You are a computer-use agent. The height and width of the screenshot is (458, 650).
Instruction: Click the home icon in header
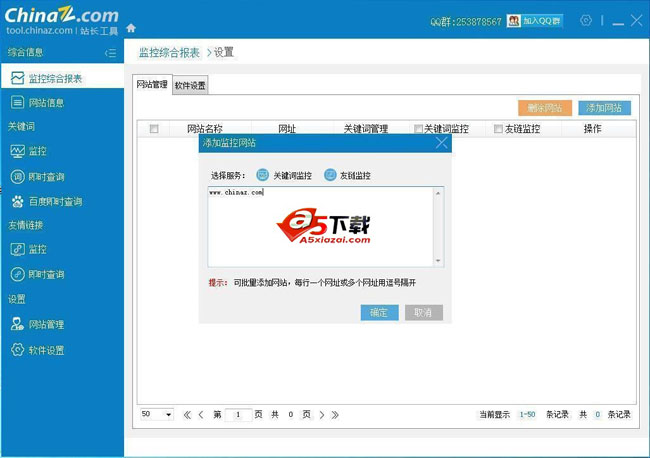click(131, 28)
